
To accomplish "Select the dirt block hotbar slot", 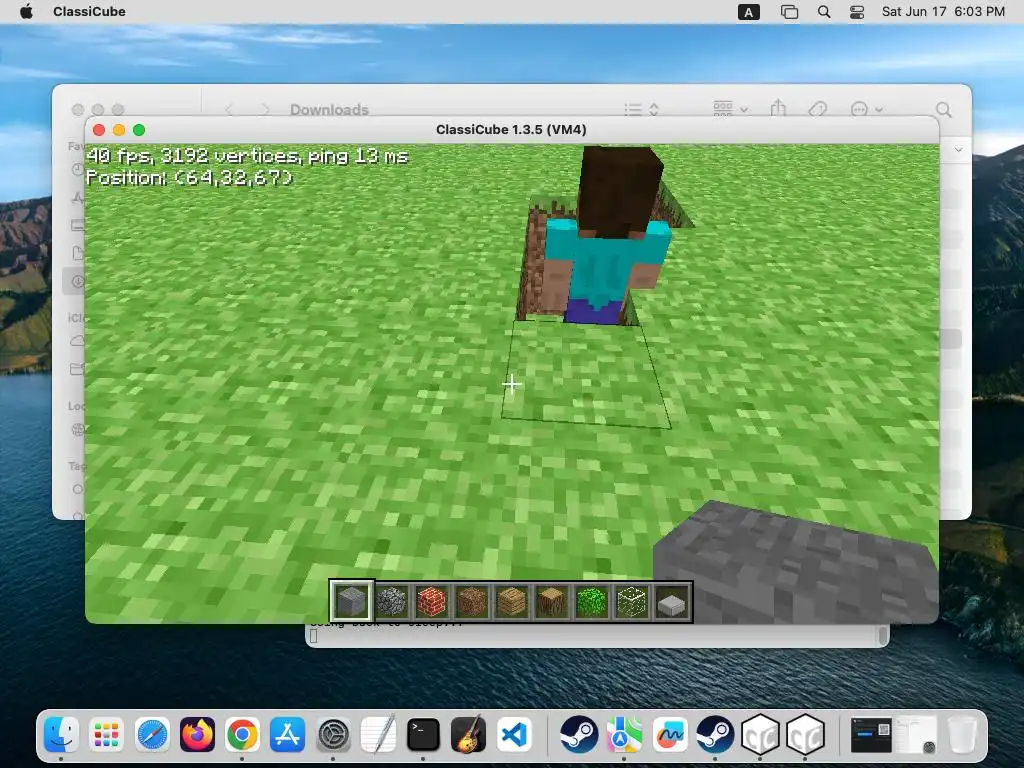I will tap(472, 601).
